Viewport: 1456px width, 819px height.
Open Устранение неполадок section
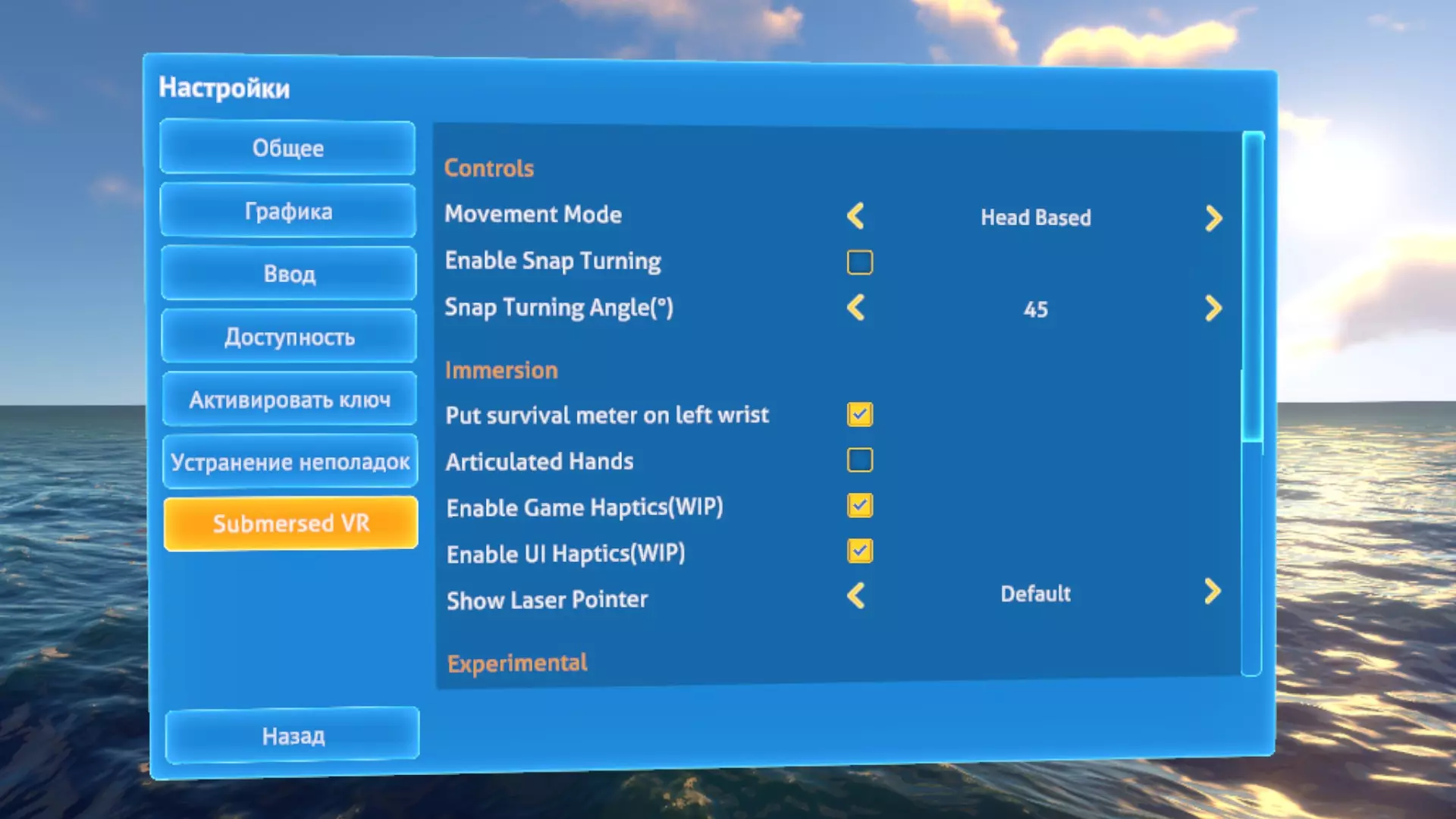(x=290, y=461)
